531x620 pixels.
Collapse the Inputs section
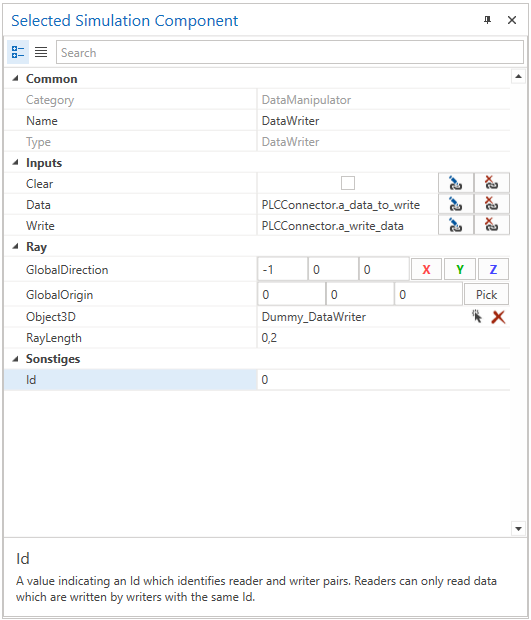(15, 162)
